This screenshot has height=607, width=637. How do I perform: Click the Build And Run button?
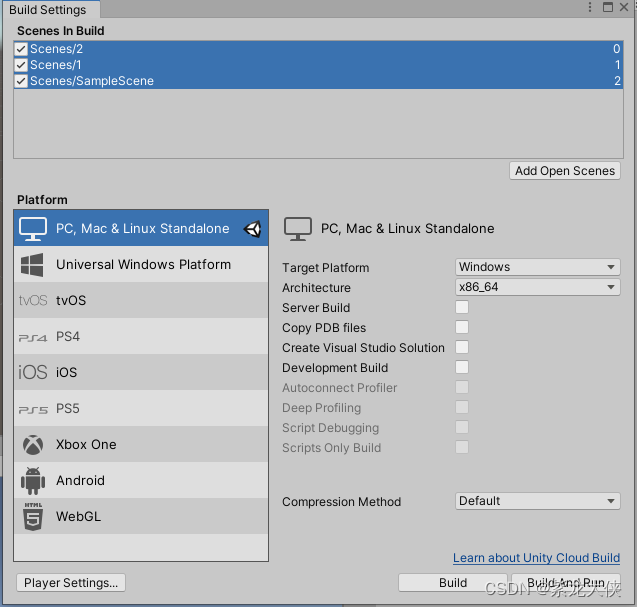[x=566, y=583]
